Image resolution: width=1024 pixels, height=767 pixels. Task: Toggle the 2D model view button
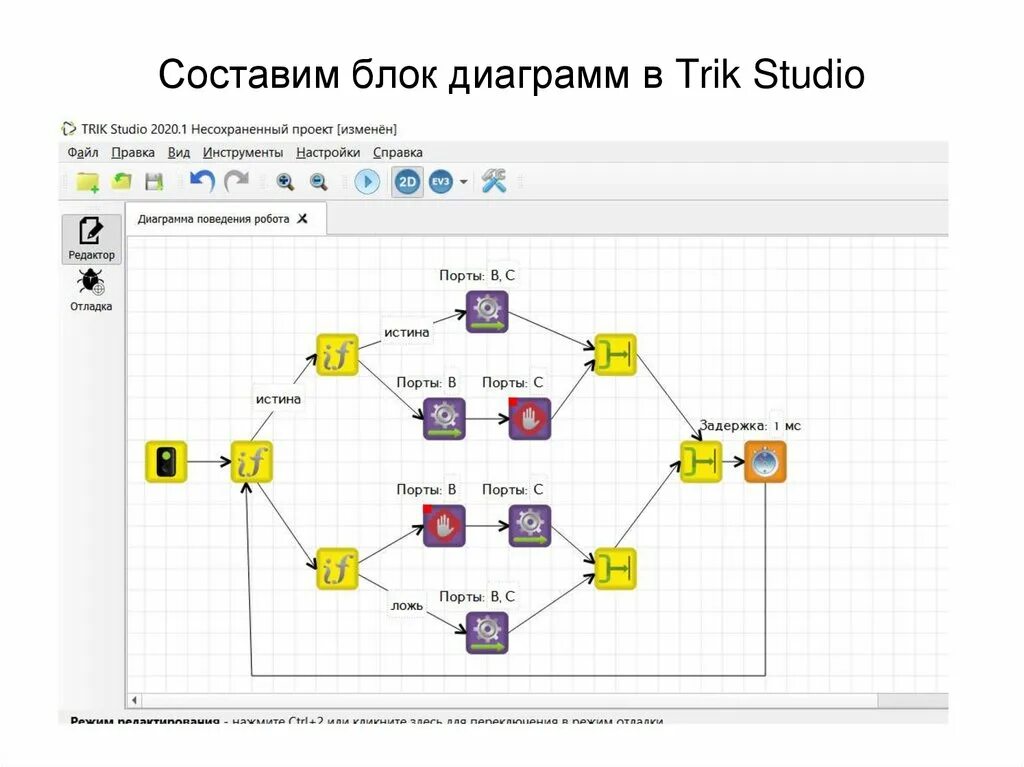407,182
